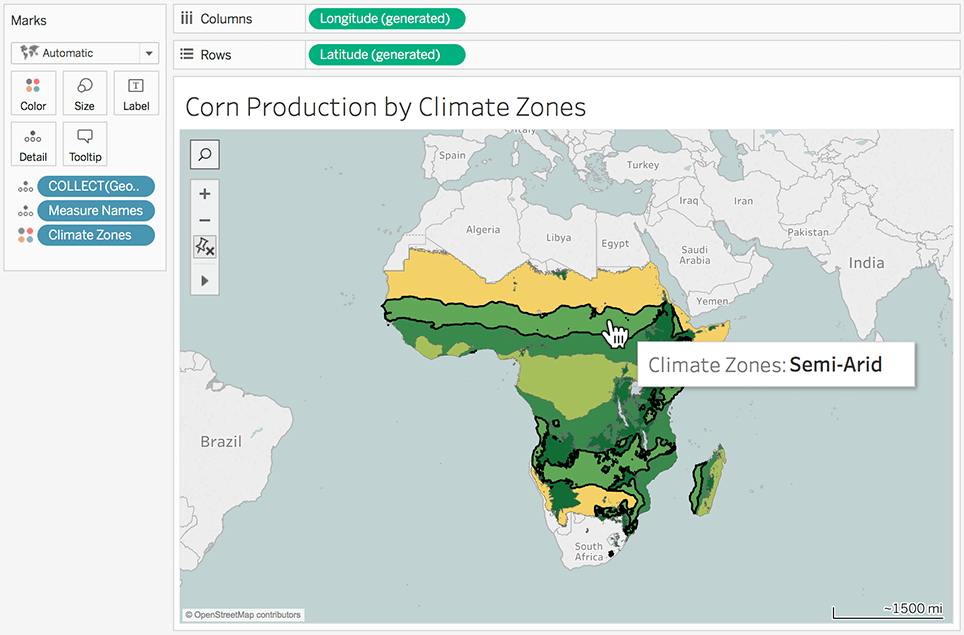The height and width of the screenshot is (635, 964).
Task: Open the Detail marks card
Action: click(33, 145)
